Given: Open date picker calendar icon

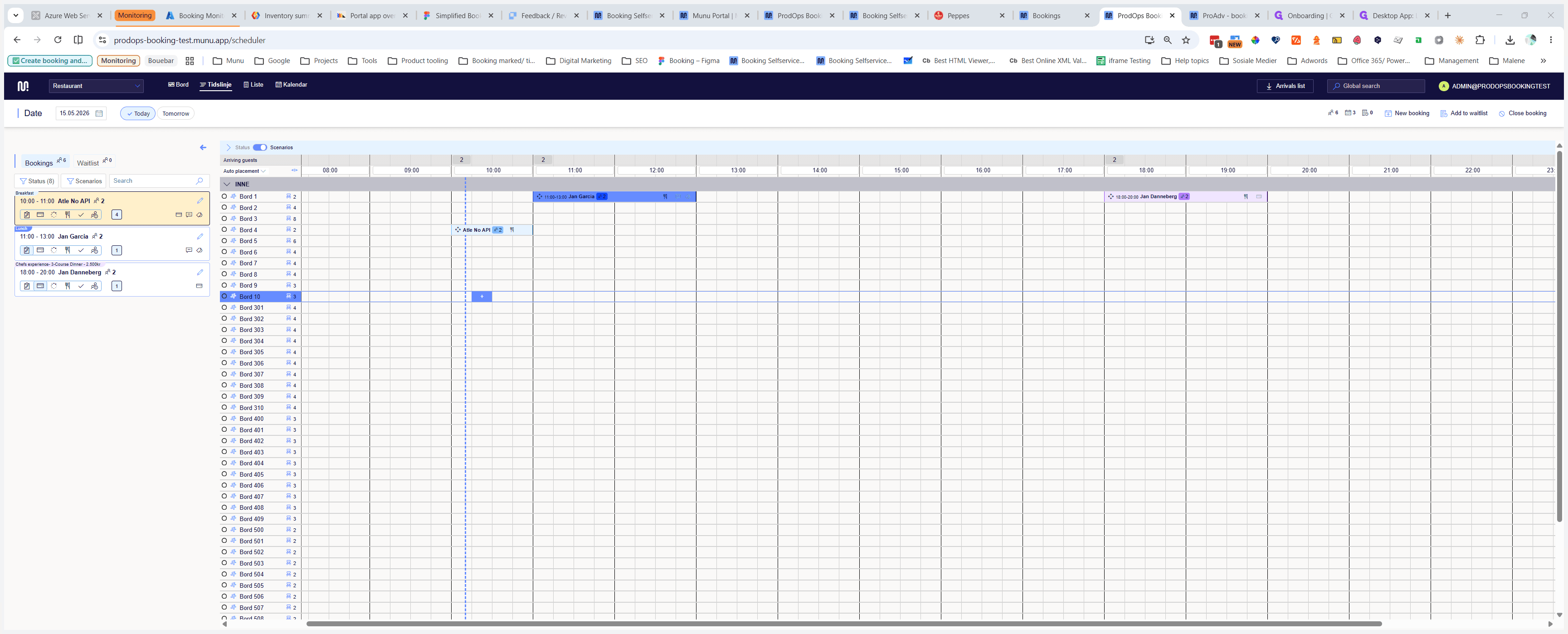Looking at the screenshot, I should click(x=99, y=113).
